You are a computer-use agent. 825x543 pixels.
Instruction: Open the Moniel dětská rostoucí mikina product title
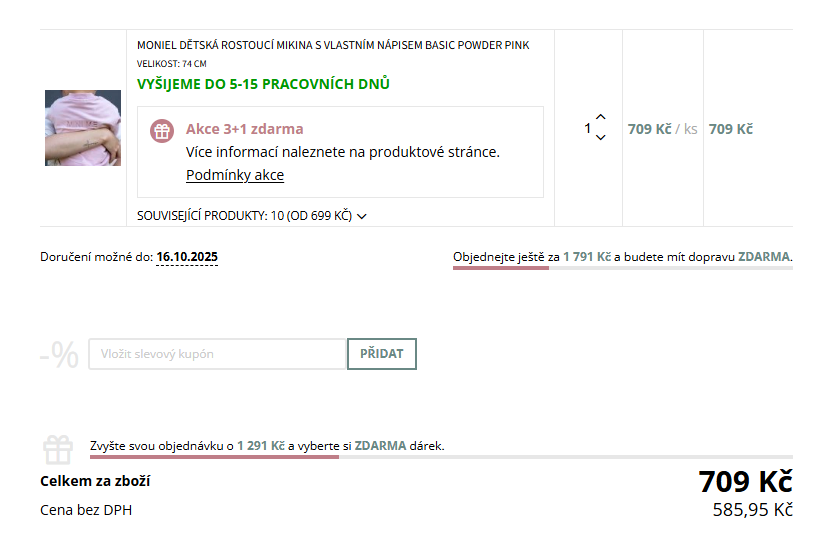(x=333, y=45)
